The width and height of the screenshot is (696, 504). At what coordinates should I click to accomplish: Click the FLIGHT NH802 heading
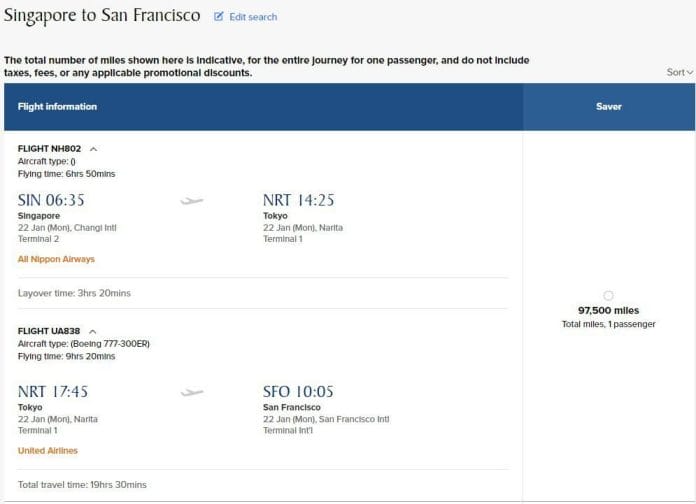[49, 149]
